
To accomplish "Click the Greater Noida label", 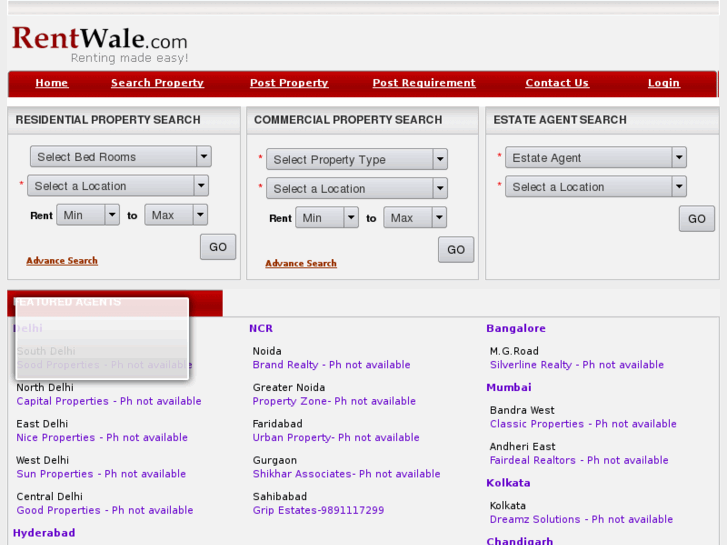I will click(x=289, y=387).
